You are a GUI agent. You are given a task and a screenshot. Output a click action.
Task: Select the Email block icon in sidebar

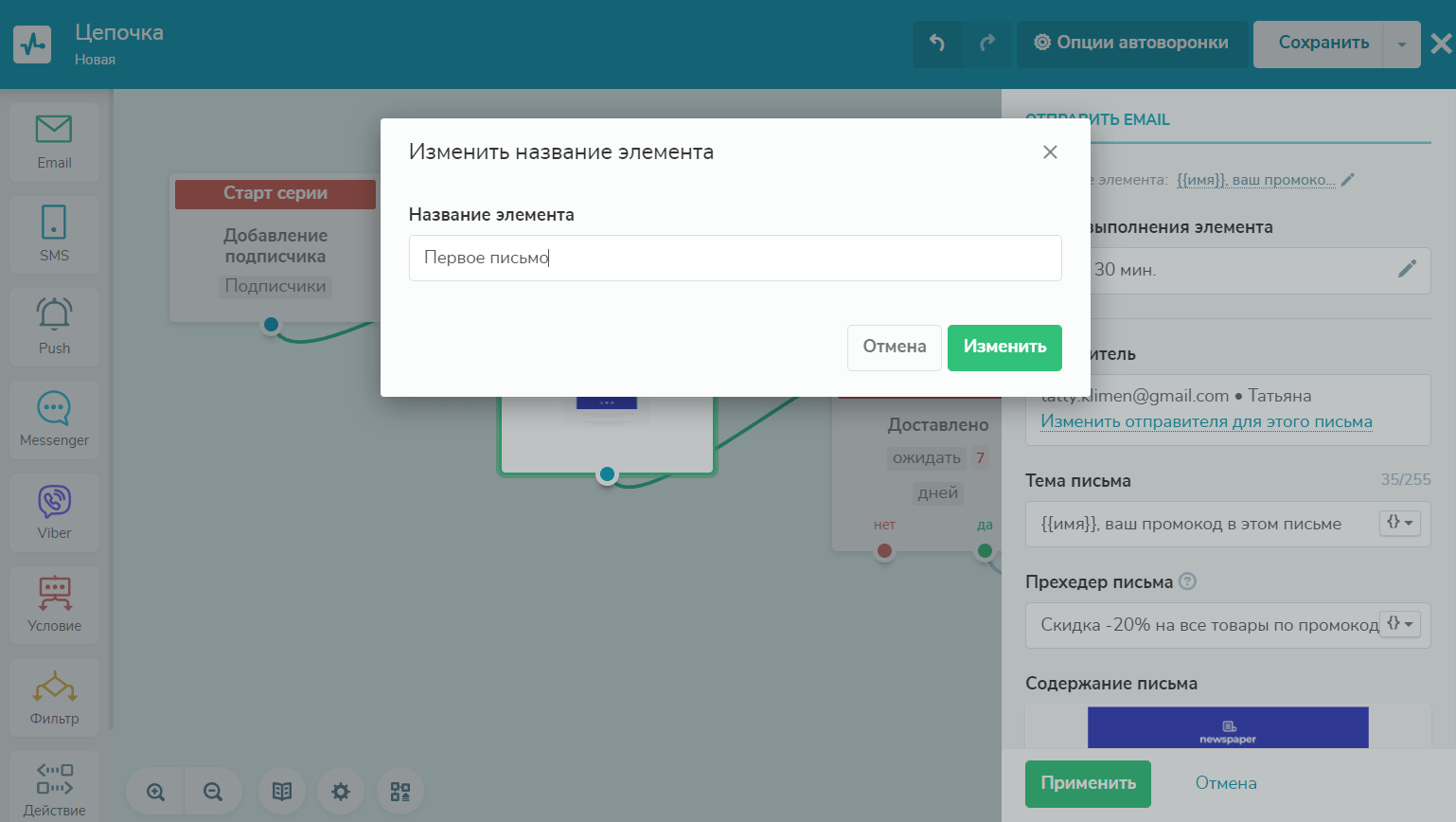coord(54,141)
